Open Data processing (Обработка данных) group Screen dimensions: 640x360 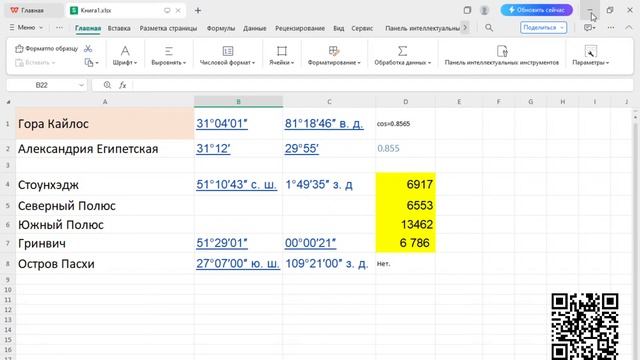coord(402,55)
